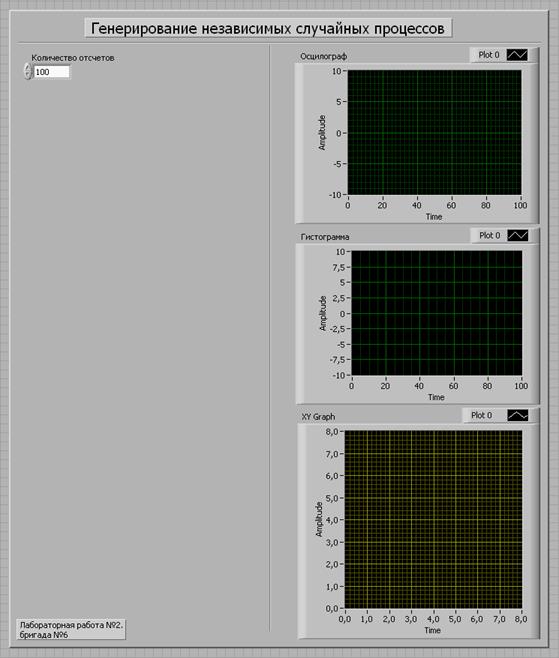Click inside the Осцилограф plot area
Image resolution: width=559 pixels, height=658 pixels.
(434, 133)
